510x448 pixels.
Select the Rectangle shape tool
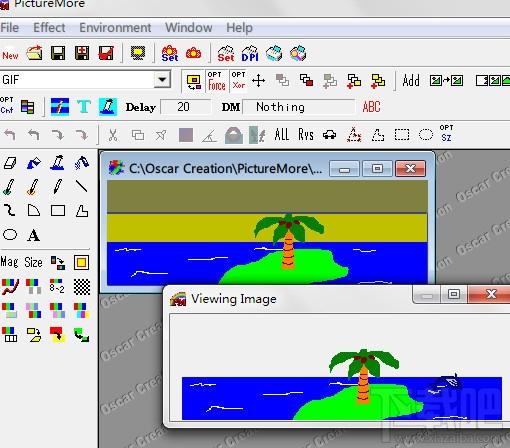click(58, 211)
